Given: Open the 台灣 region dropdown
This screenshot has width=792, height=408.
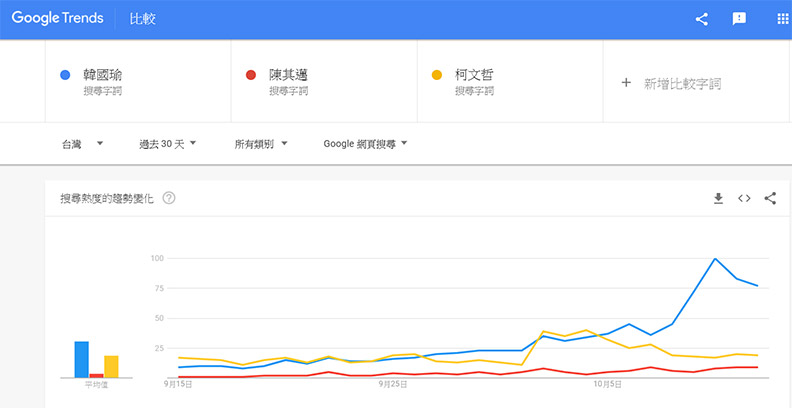Looking at the screenshot, I should (x=82, y=144).
